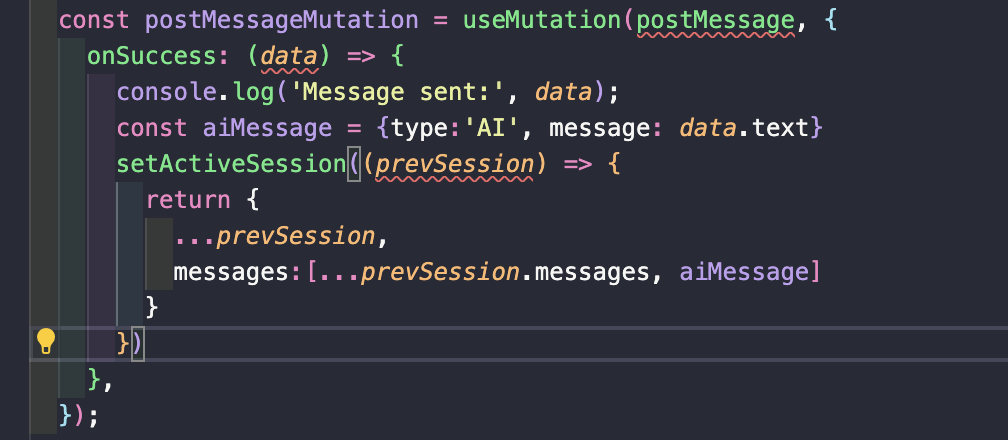The image size is (1008, 440).
Task: Click the aiMessage constant declaration
Action: click(x=267, y=129)
